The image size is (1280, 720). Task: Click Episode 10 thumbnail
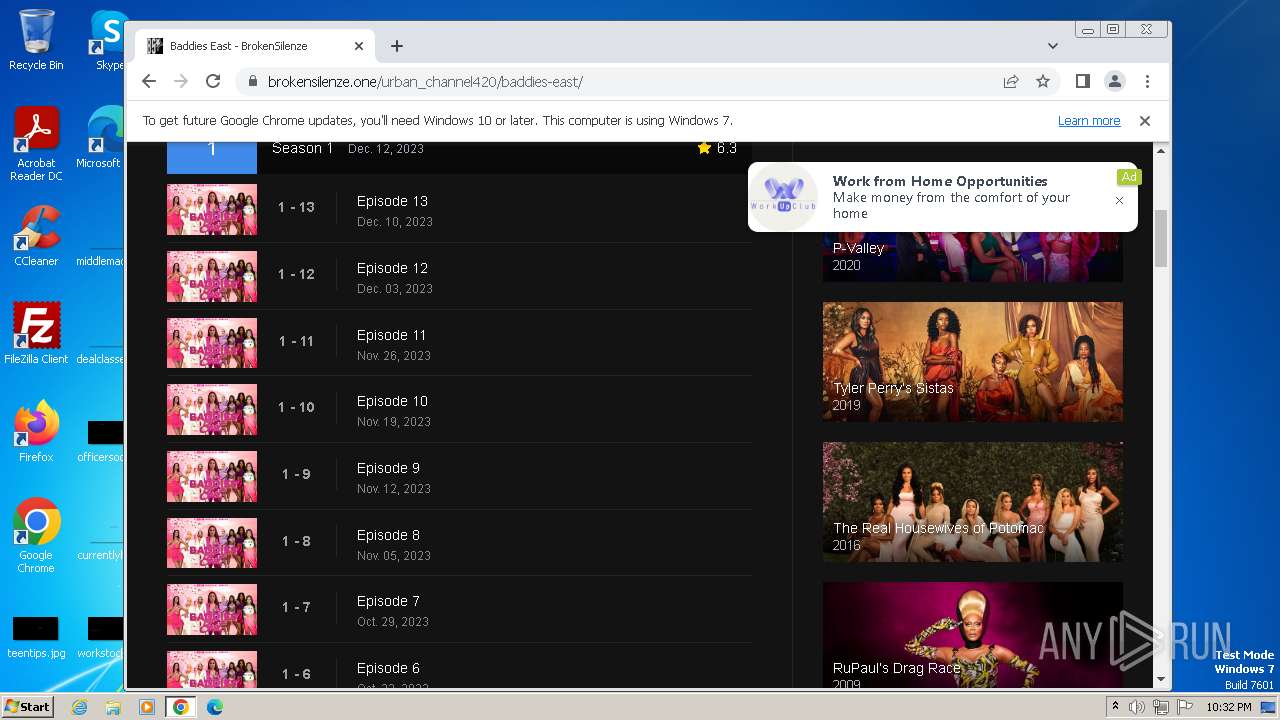point(212,409)
